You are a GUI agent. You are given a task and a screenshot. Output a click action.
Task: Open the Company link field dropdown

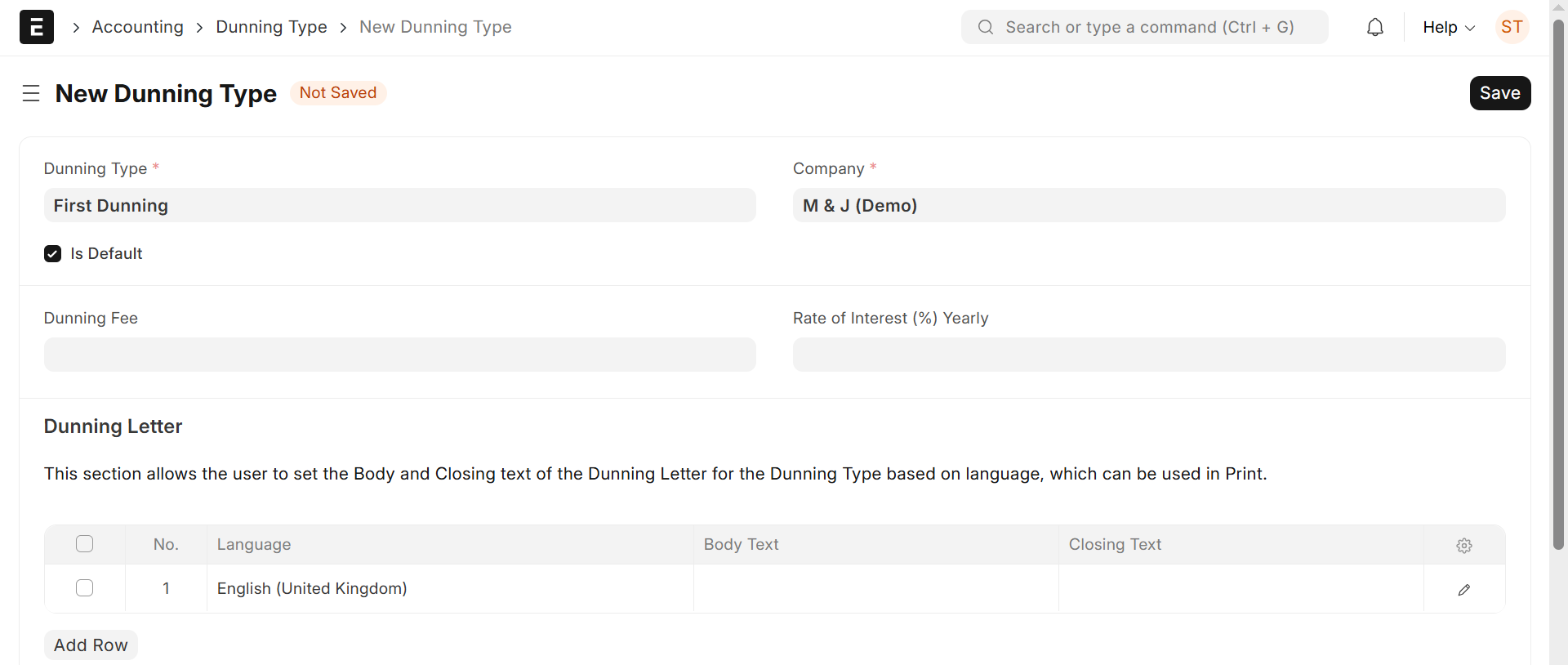tap(1148, 206)
